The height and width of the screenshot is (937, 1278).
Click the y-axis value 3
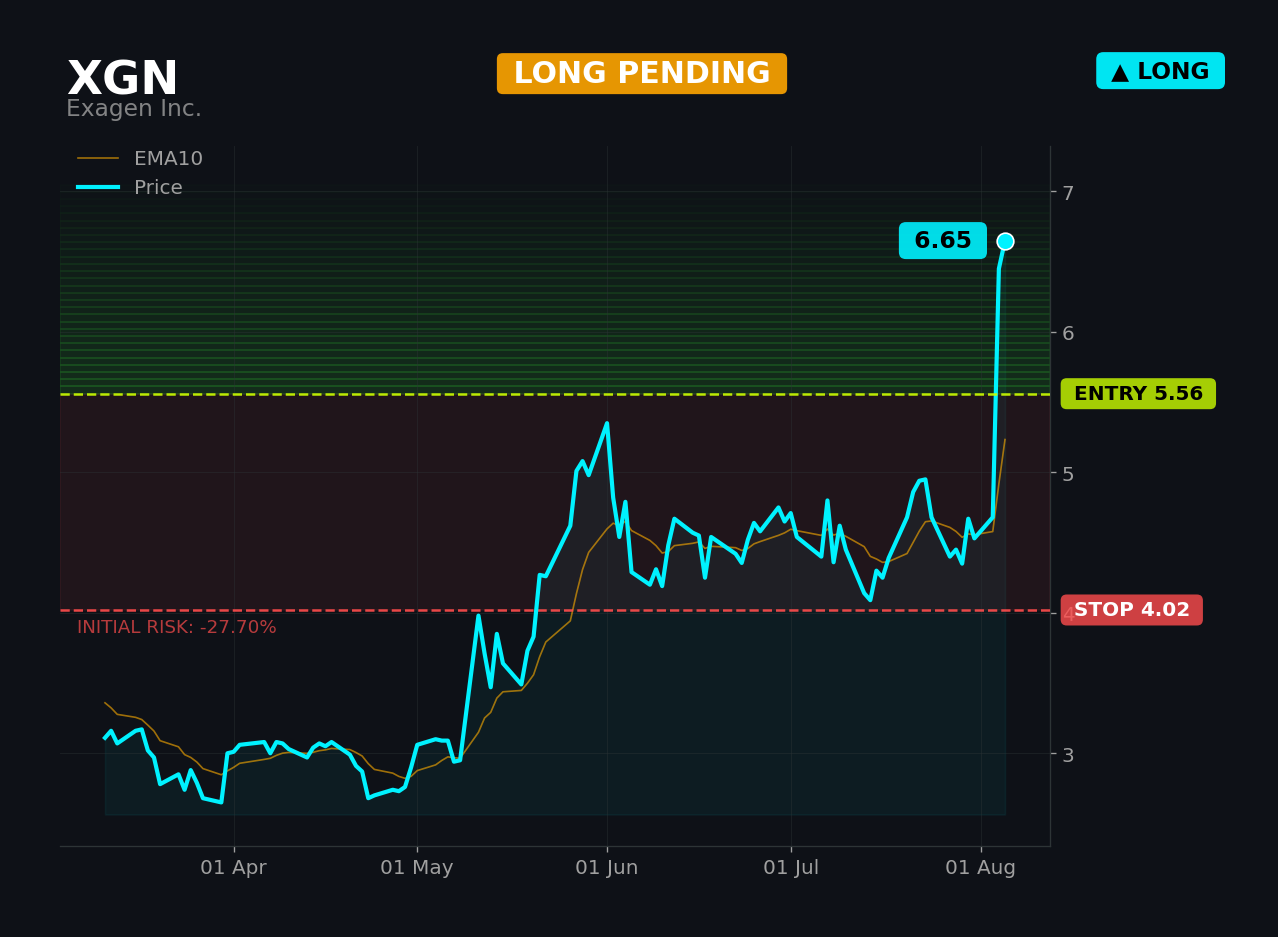1068,754
